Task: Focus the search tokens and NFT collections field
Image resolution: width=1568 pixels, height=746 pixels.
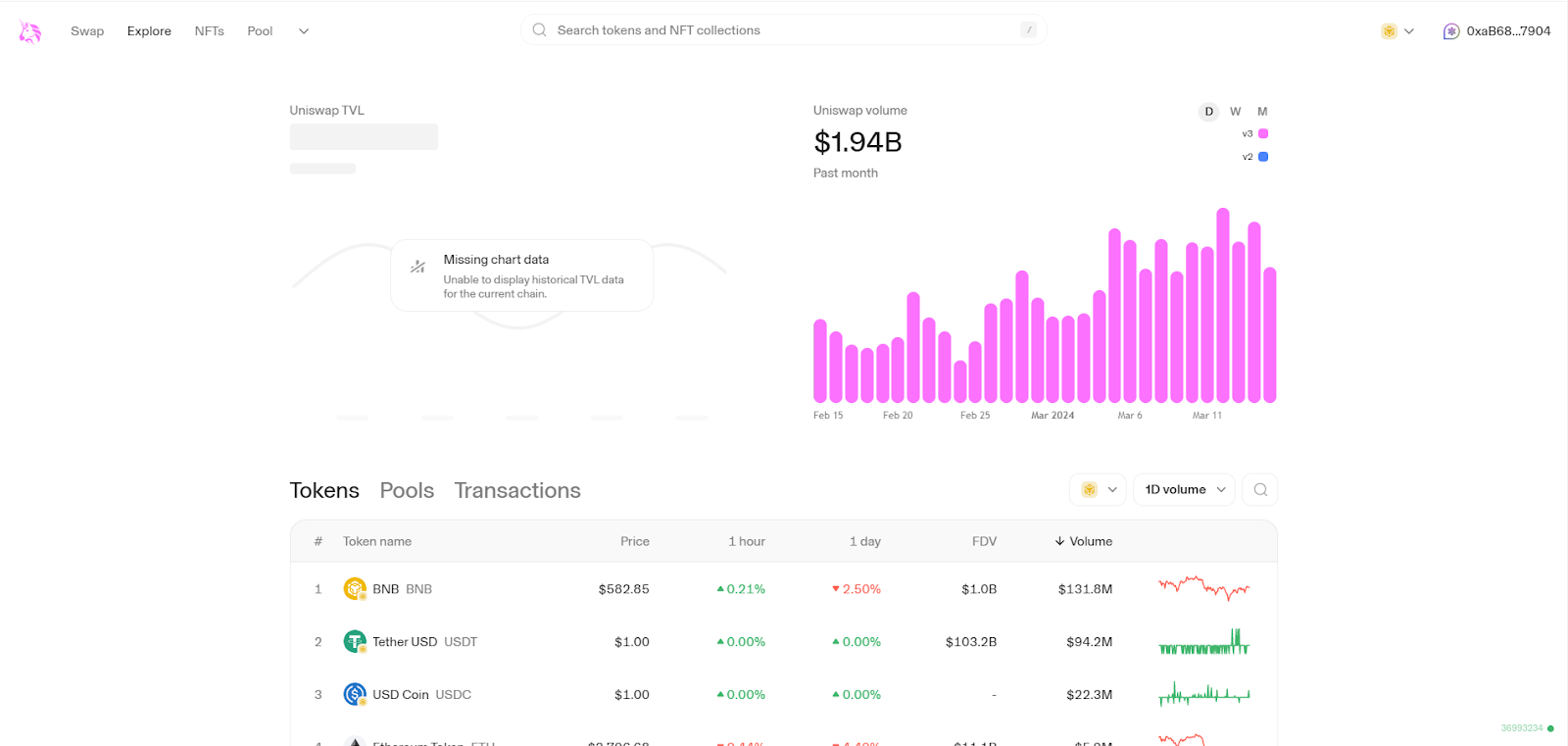Action: 783,30
